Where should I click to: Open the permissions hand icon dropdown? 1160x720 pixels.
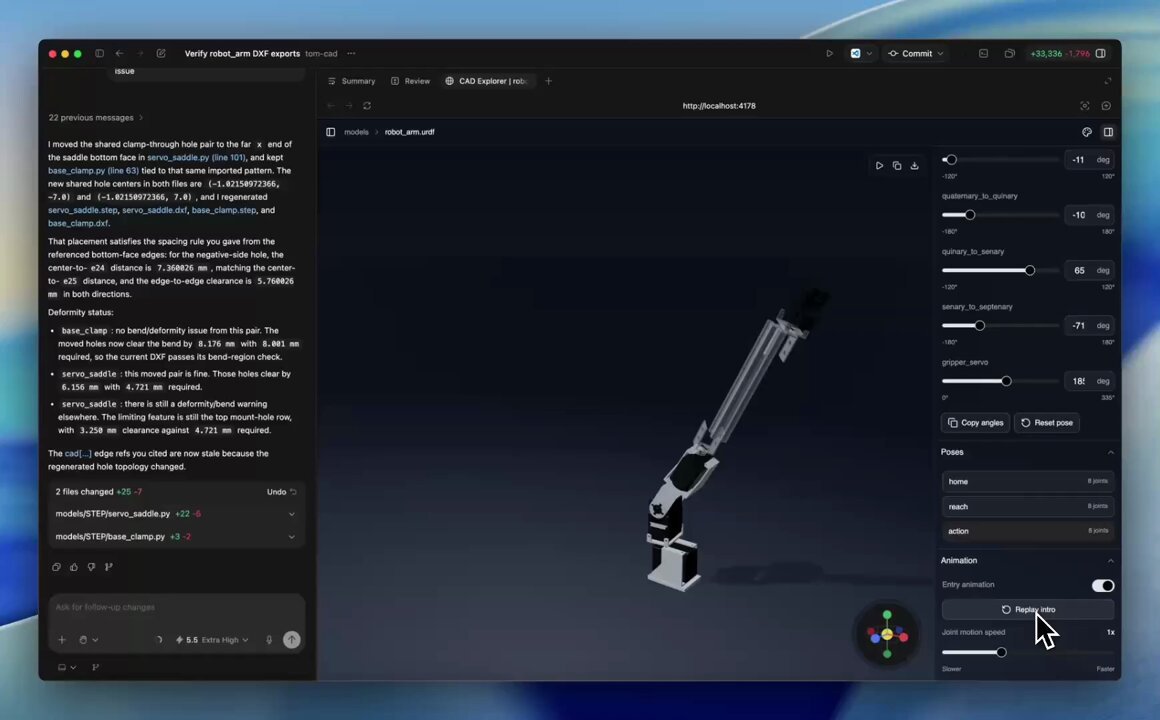tap(88, 639)
